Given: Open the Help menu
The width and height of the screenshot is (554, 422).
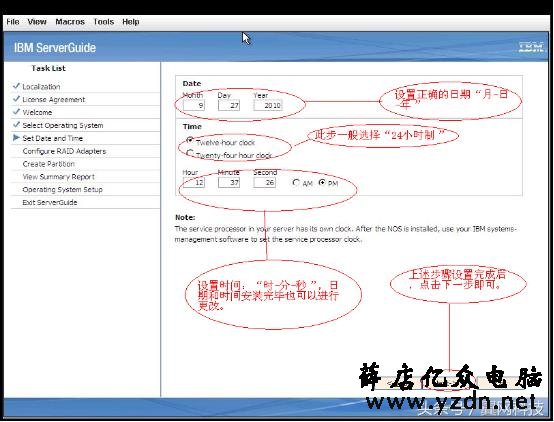Looking at the screenshot, I should (131, 22).
